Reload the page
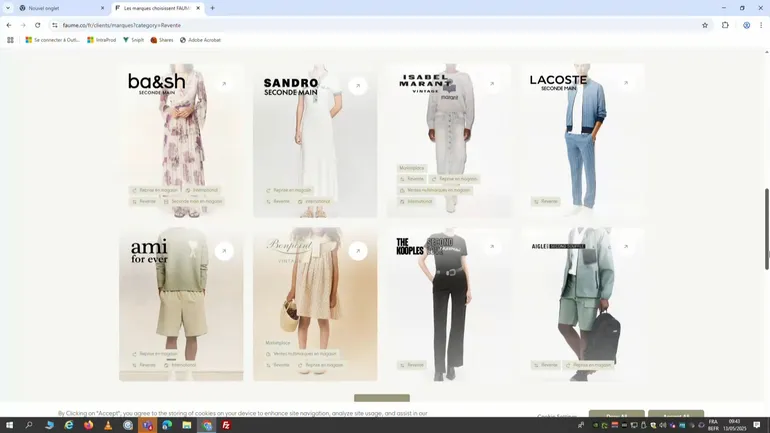 click(x=38, y=25)
